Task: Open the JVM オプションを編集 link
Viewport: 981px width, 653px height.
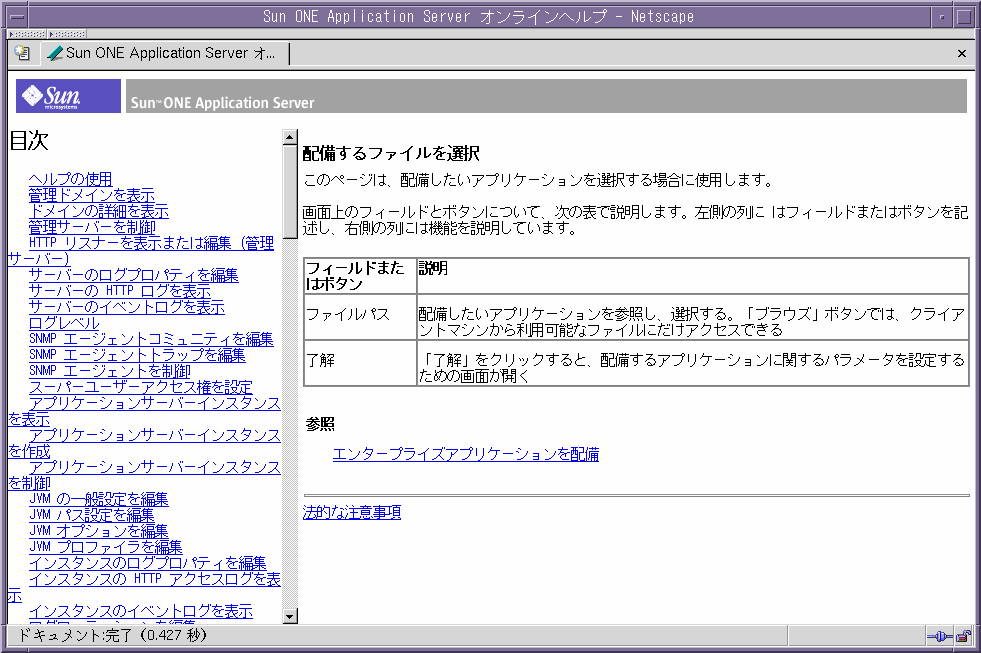Action: [99, 531]
